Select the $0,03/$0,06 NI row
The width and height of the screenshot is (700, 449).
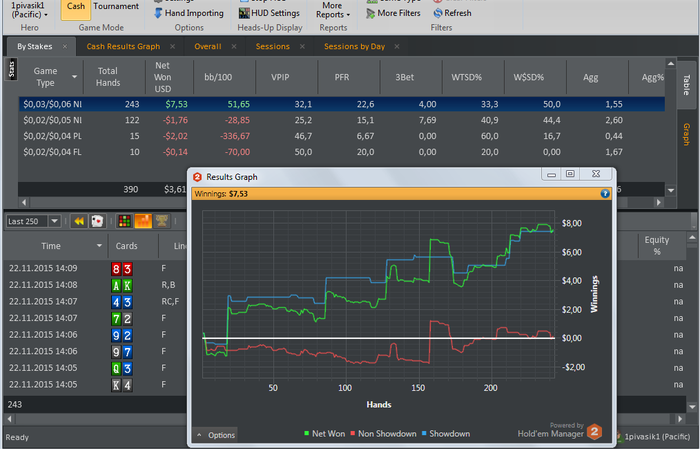[x=342, y=104]
